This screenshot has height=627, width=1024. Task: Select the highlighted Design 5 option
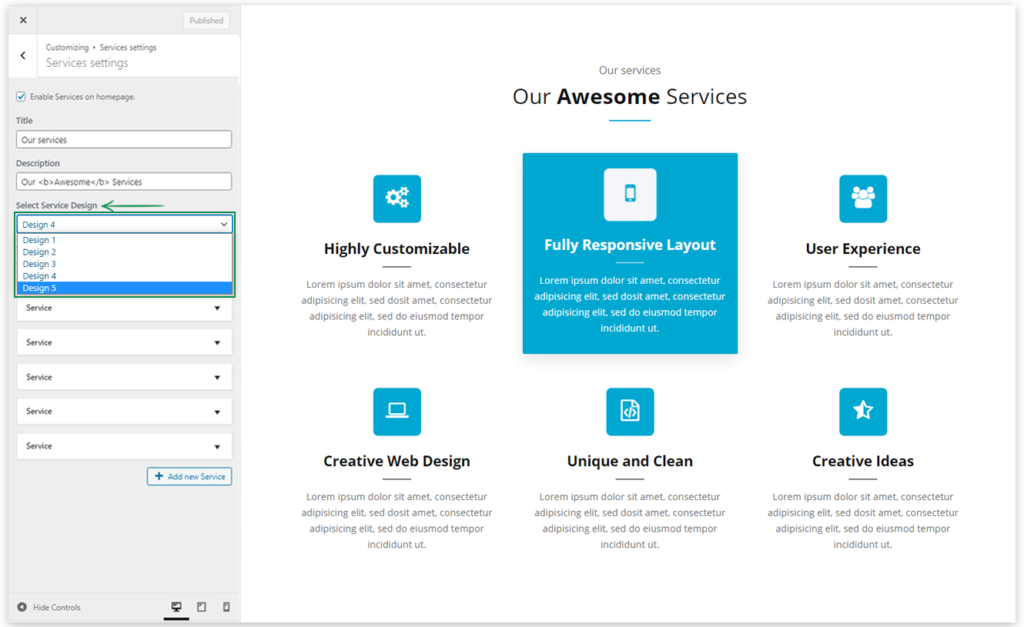tap(124, 288)
